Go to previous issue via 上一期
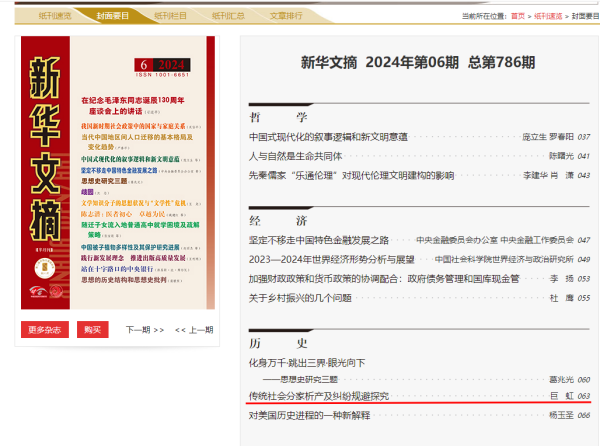 (194, 330)
